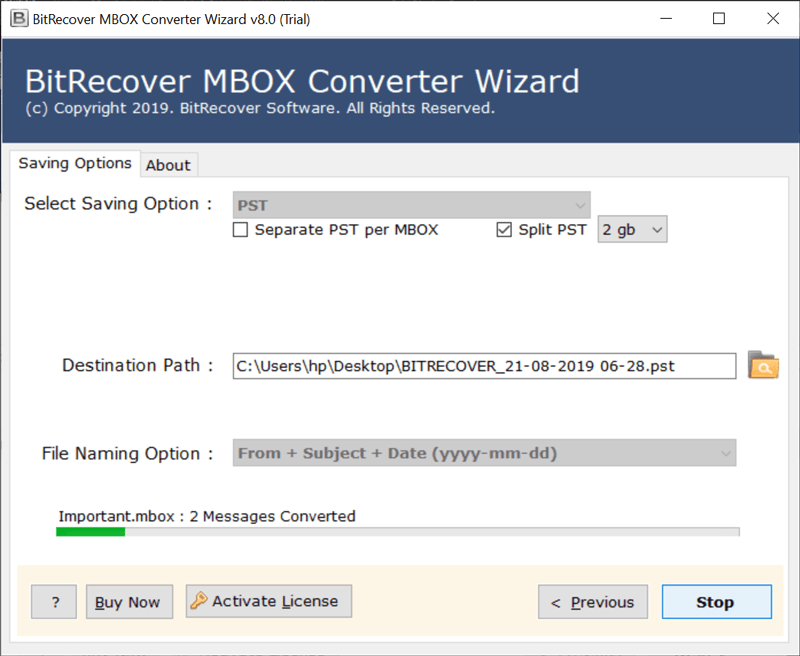The image size is (800, 656).
Task: Open the File Naming Option dropdown
Action: (x=484, y=452)
